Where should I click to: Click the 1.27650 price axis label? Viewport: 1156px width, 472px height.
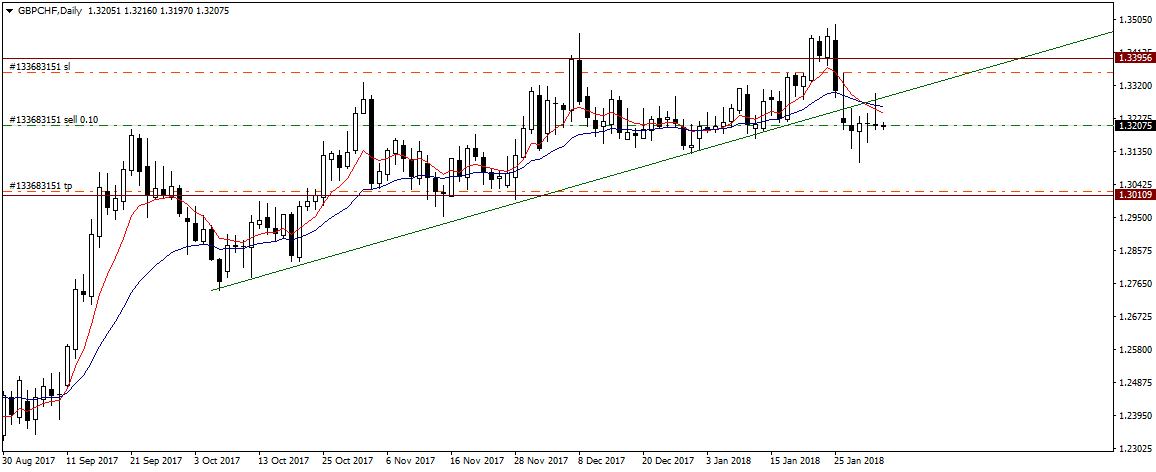click(x=1136, y=284)
